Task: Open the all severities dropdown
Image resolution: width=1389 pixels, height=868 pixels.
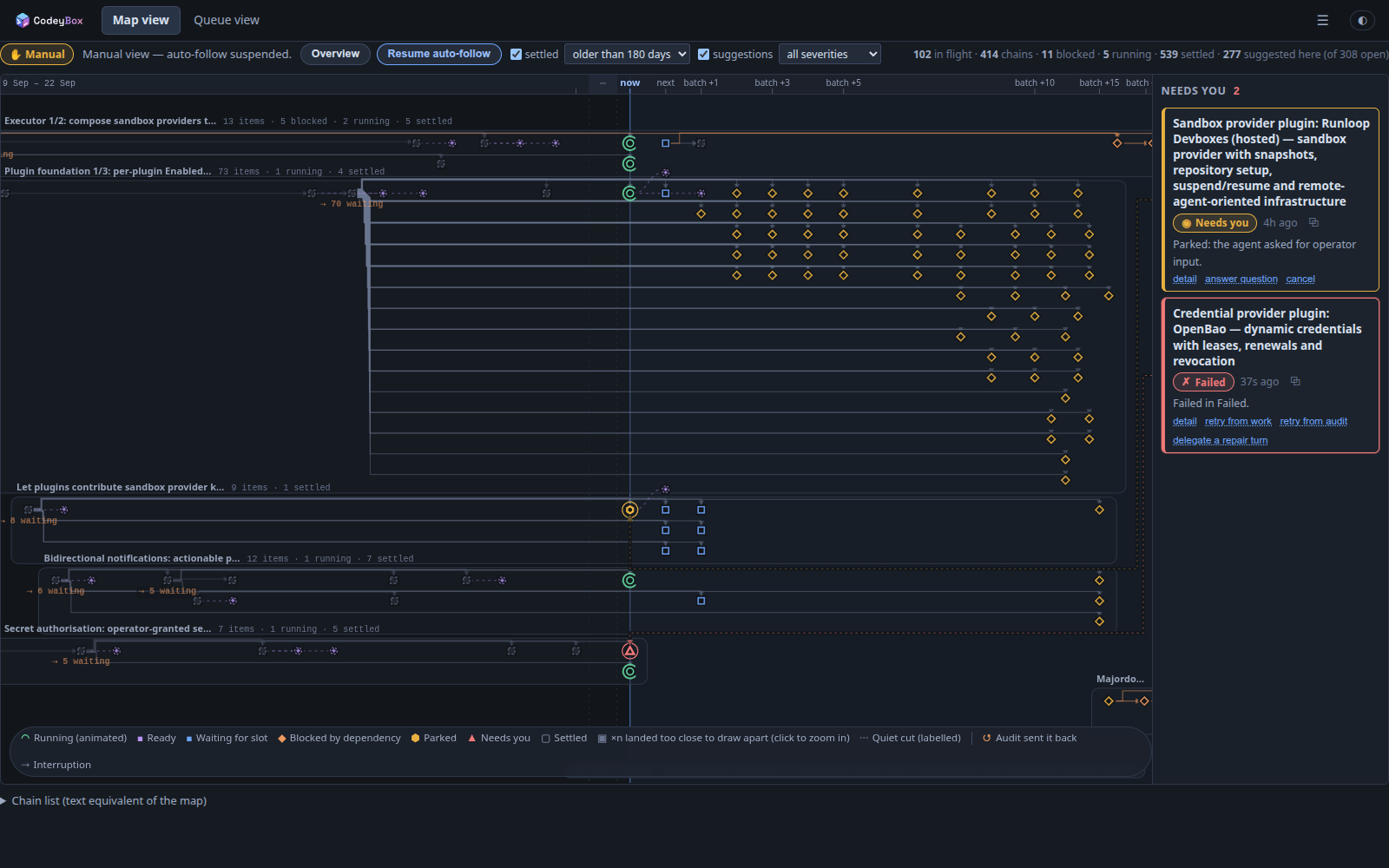Action: coord(830,54)
